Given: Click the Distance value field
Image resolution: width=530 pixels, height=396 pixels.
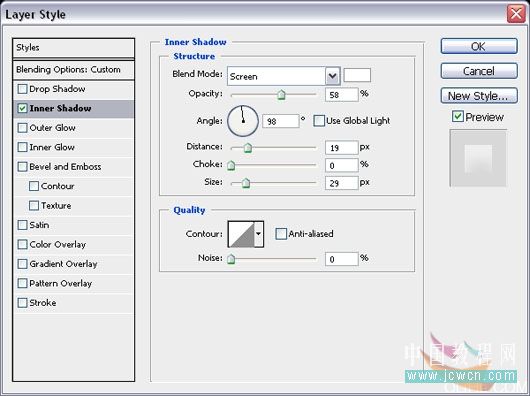Looking at the screenshot, I should (x=341, y=148).
